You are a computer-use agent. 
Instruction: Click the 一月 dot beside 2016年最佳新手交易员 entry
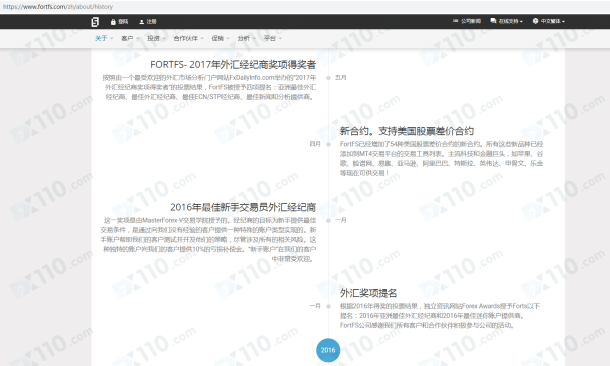(328, 221)
